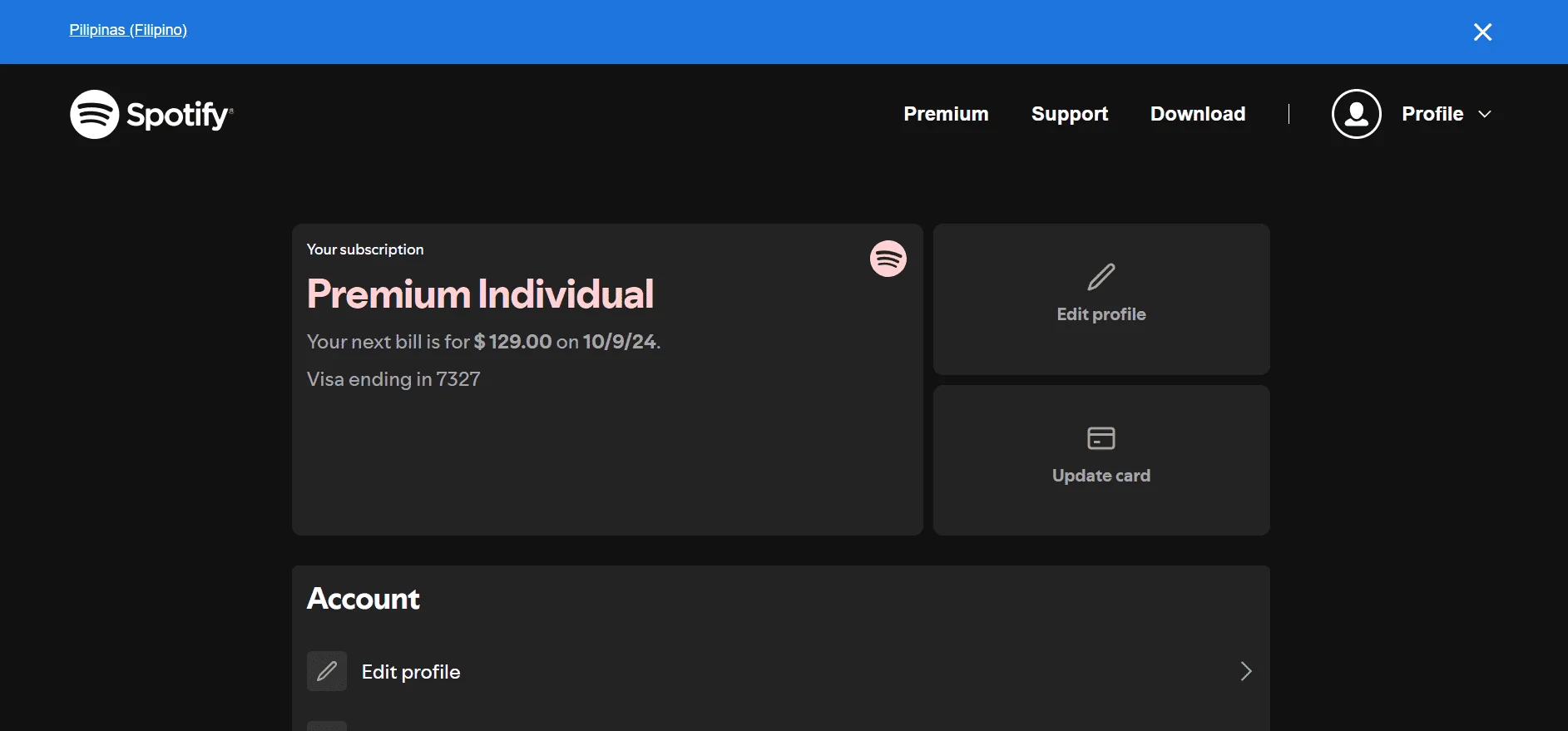Image resolution: width=1568 pixels, height=731 pixels.
Task: Open the Download page
Action: [1198, 114]
